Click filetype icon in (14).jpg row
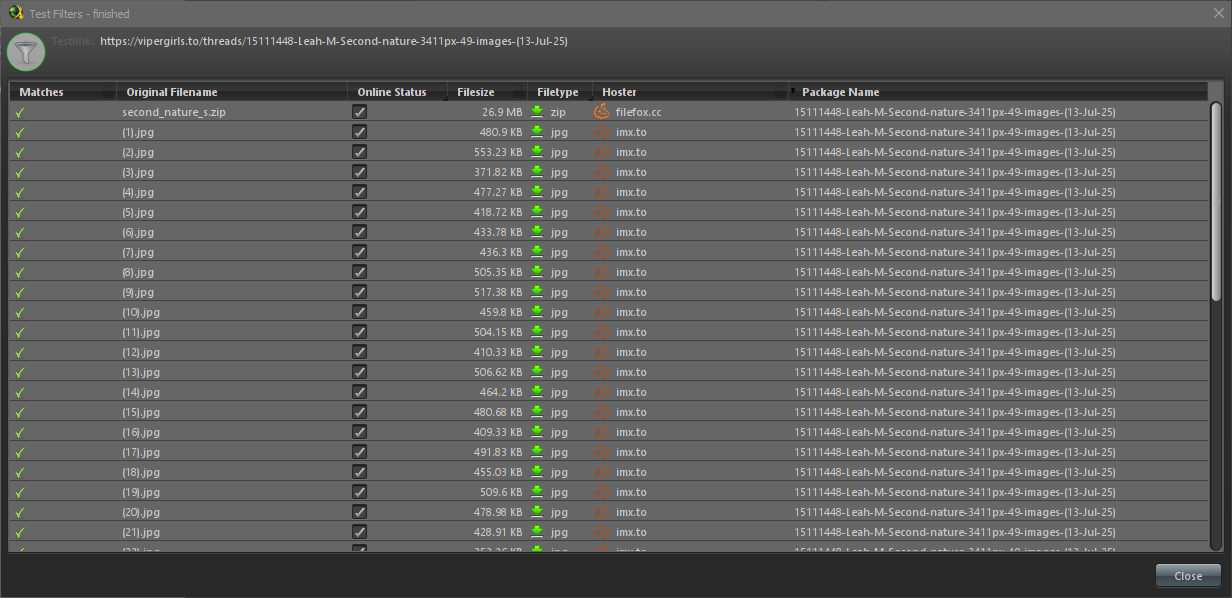Screen dimensions: 1232x598 point(537,392)
